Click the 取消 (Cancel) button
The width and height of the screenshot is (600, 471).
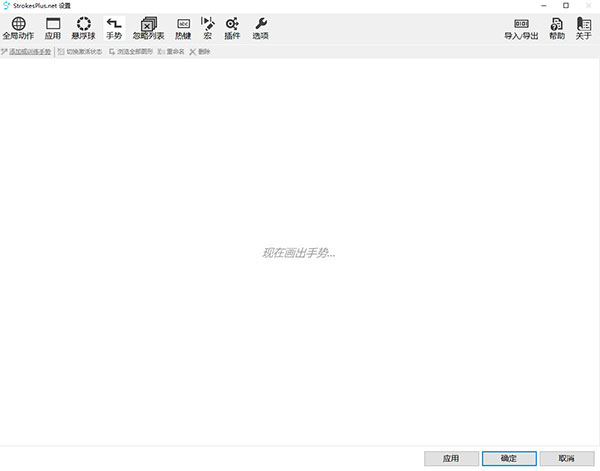(x=566, y=458)
